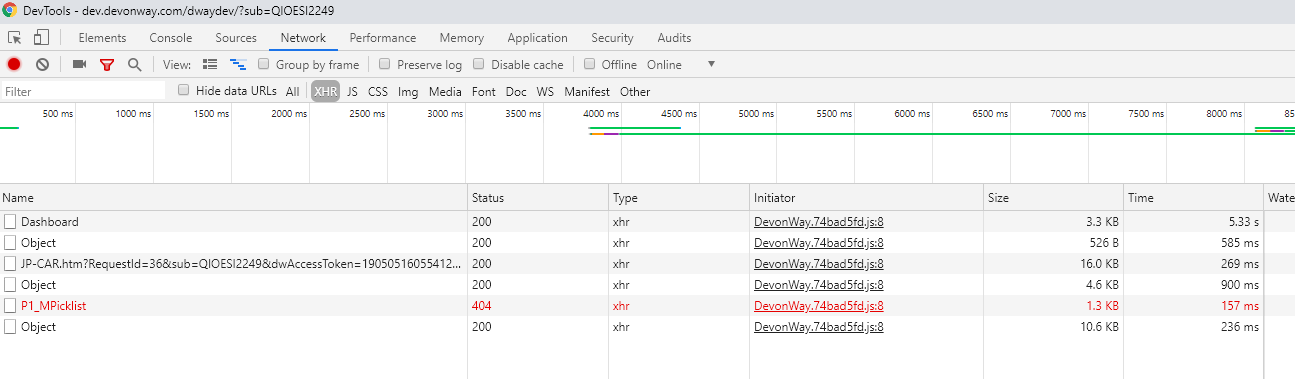Click the inspect element picker icon
Image resolution: width=1295 pixels, height=379 pixels.
coord(15,38)
